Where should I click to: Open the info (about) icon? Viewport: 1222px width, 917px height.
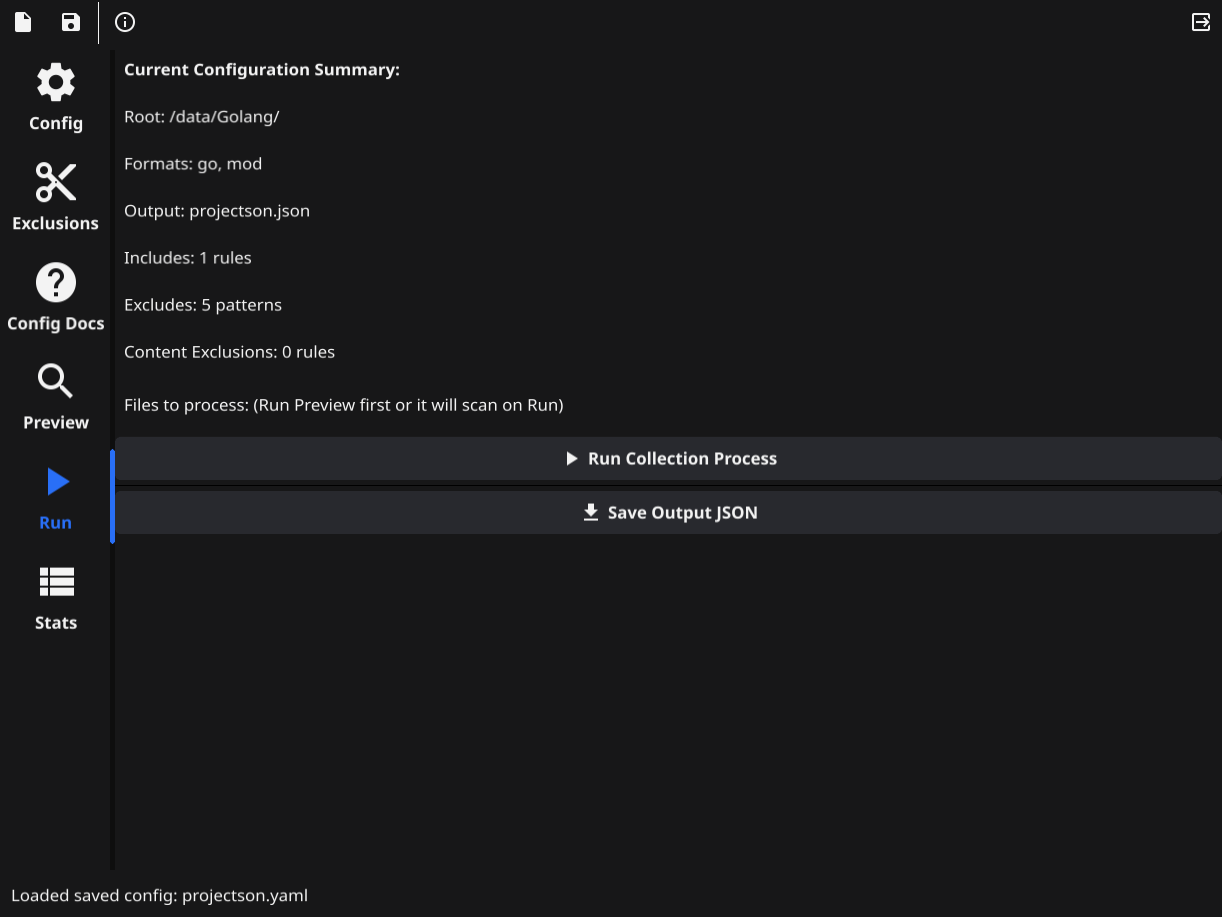coord(125,22)
